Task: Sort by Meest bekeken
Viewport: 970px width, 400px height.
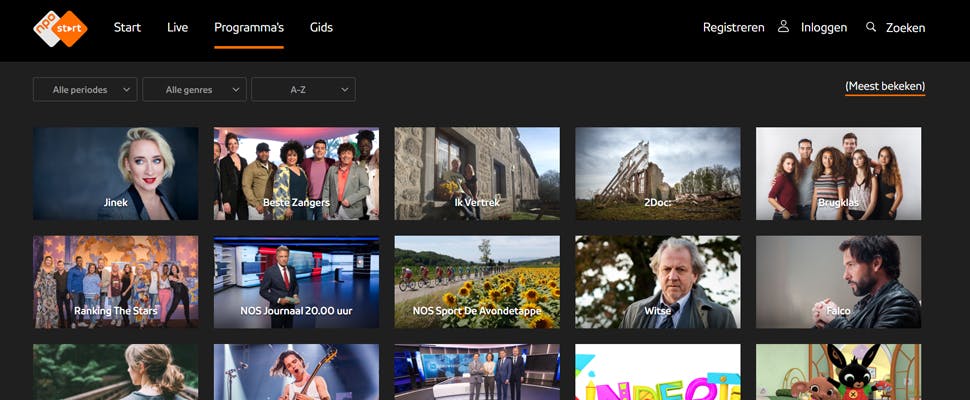Action: click(x=885, y=87)
